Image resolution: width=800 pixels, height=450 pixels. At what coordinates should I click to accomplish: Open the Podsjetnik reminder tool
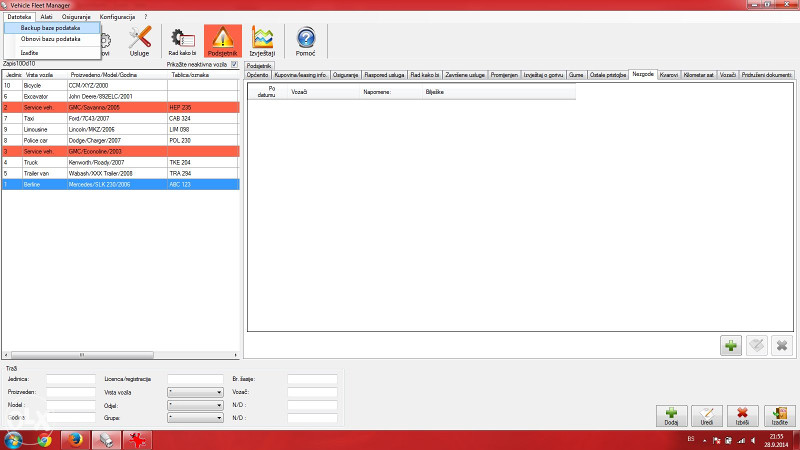point(223,41)
